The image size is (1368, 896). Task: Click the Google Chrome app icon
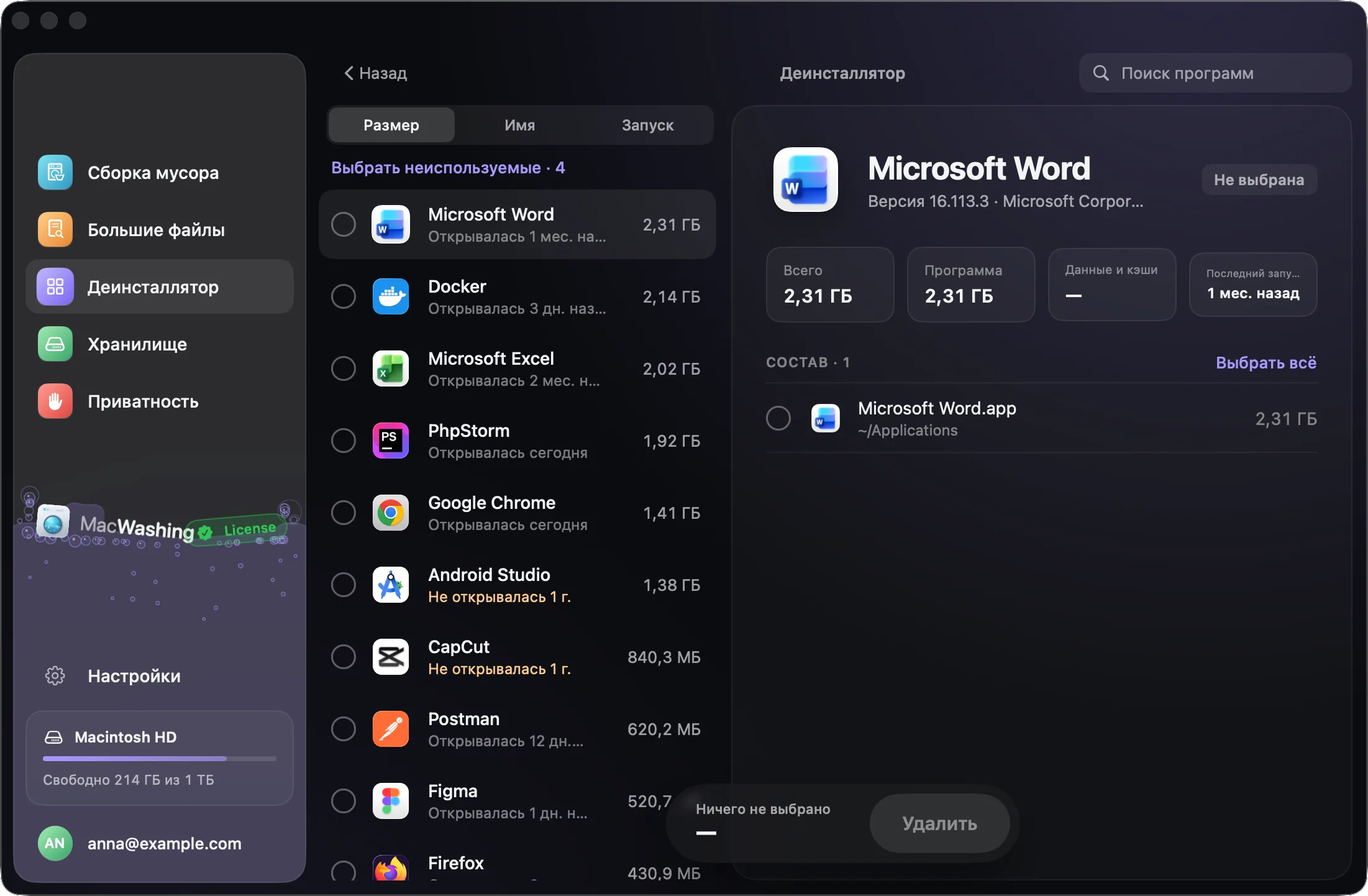[x=391, y=513]
